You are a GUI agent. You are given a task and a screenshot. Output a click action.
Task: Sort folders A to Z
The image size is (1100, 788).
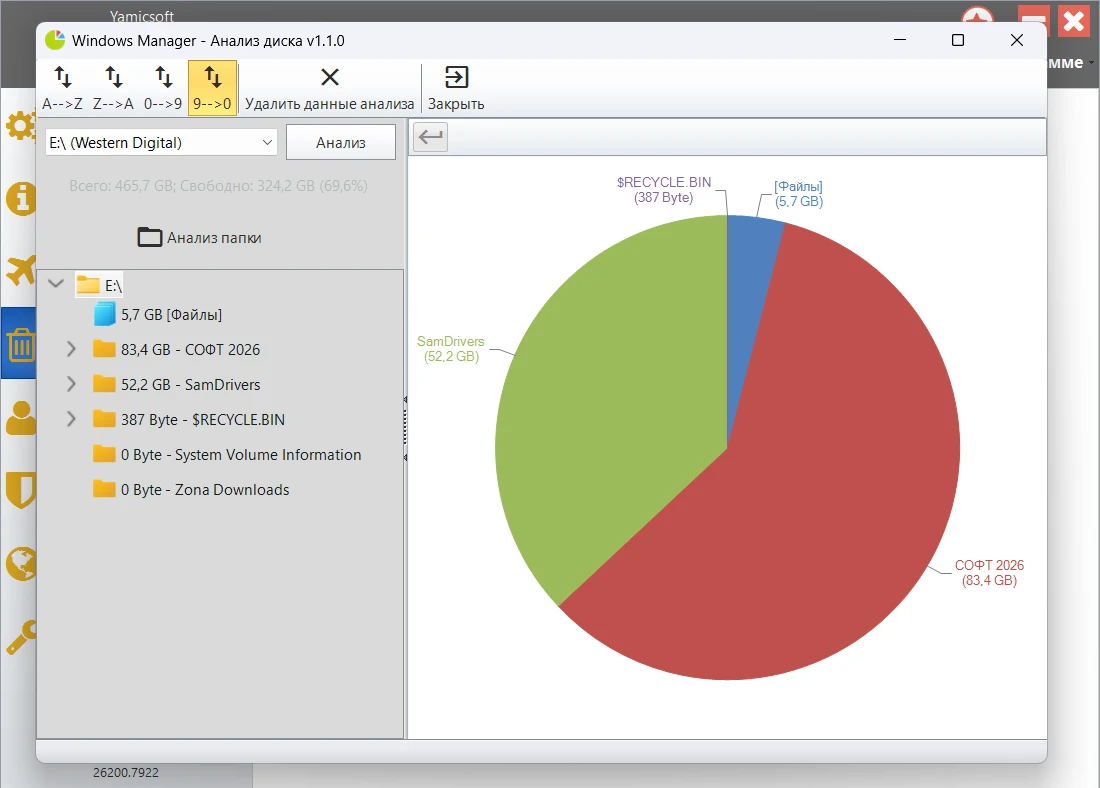click(62, 88)
